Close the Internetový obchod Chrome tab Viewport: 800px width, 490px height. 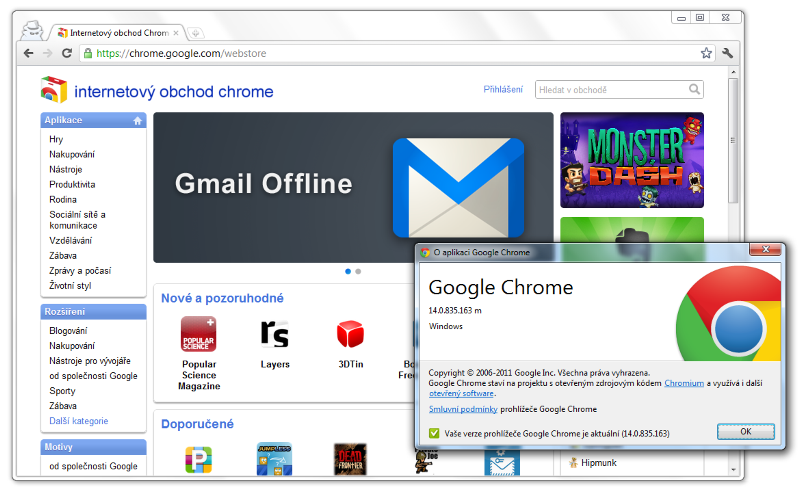[176, 33]
